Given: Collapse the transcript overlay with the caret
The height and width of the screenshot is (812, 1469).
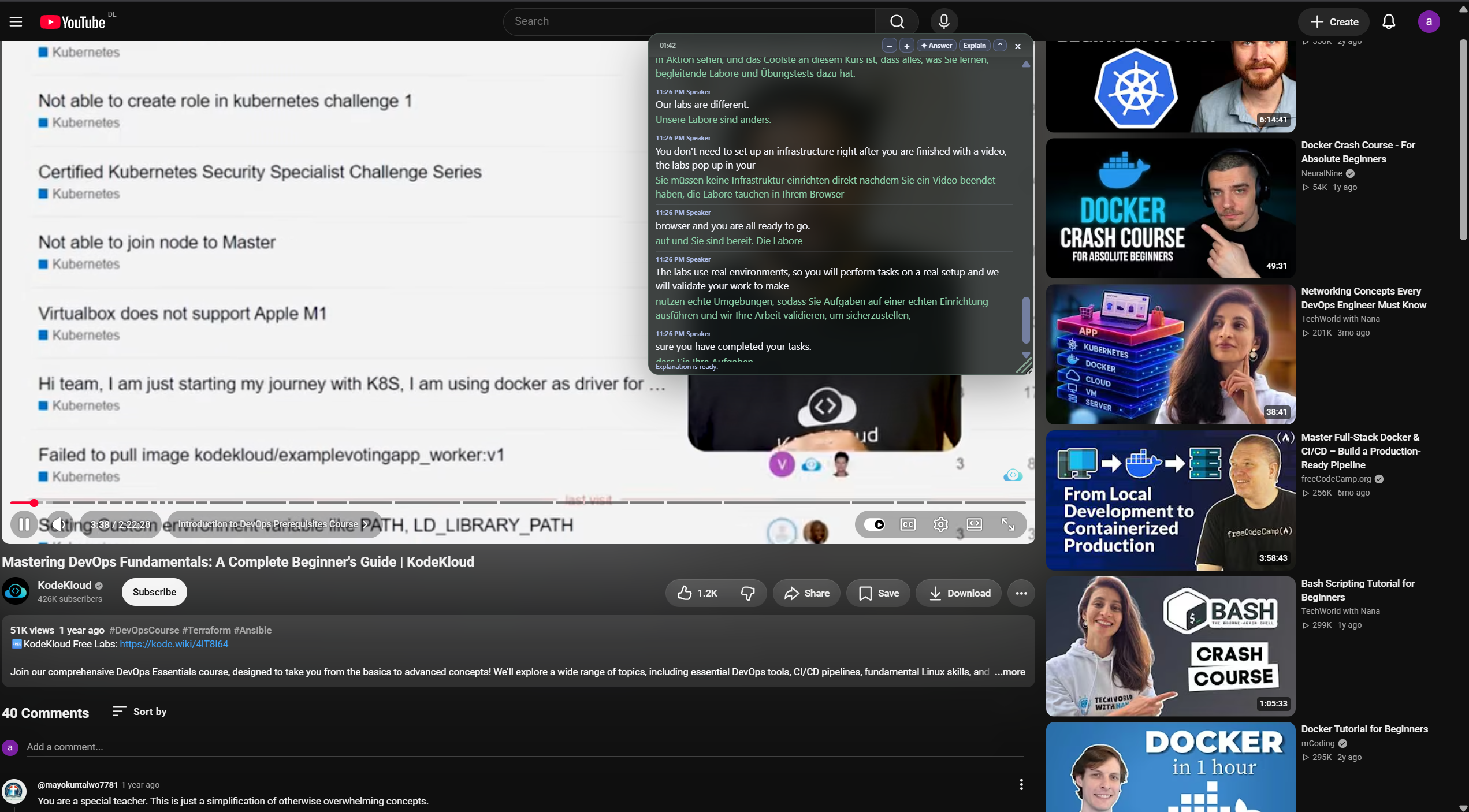Looking at the screenshot, I should click(x=1000, y=46).
